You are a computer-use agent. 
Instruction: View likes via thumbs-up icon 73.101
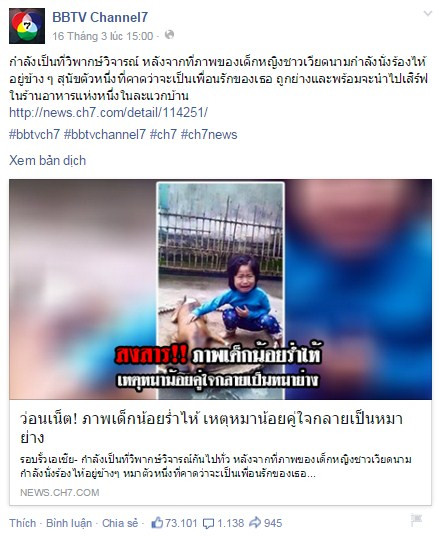(x=174, y=523)
